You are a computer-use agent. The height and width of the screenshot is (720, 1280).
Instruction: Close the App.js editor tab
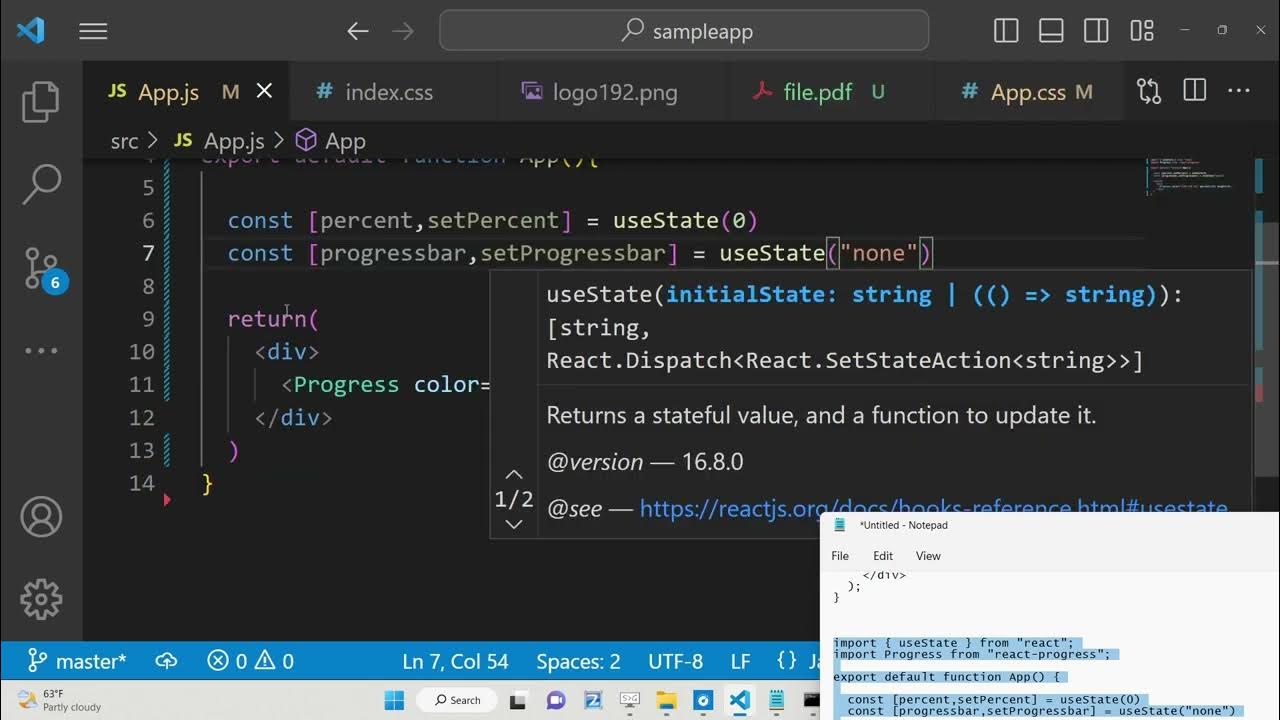[264, 92]
